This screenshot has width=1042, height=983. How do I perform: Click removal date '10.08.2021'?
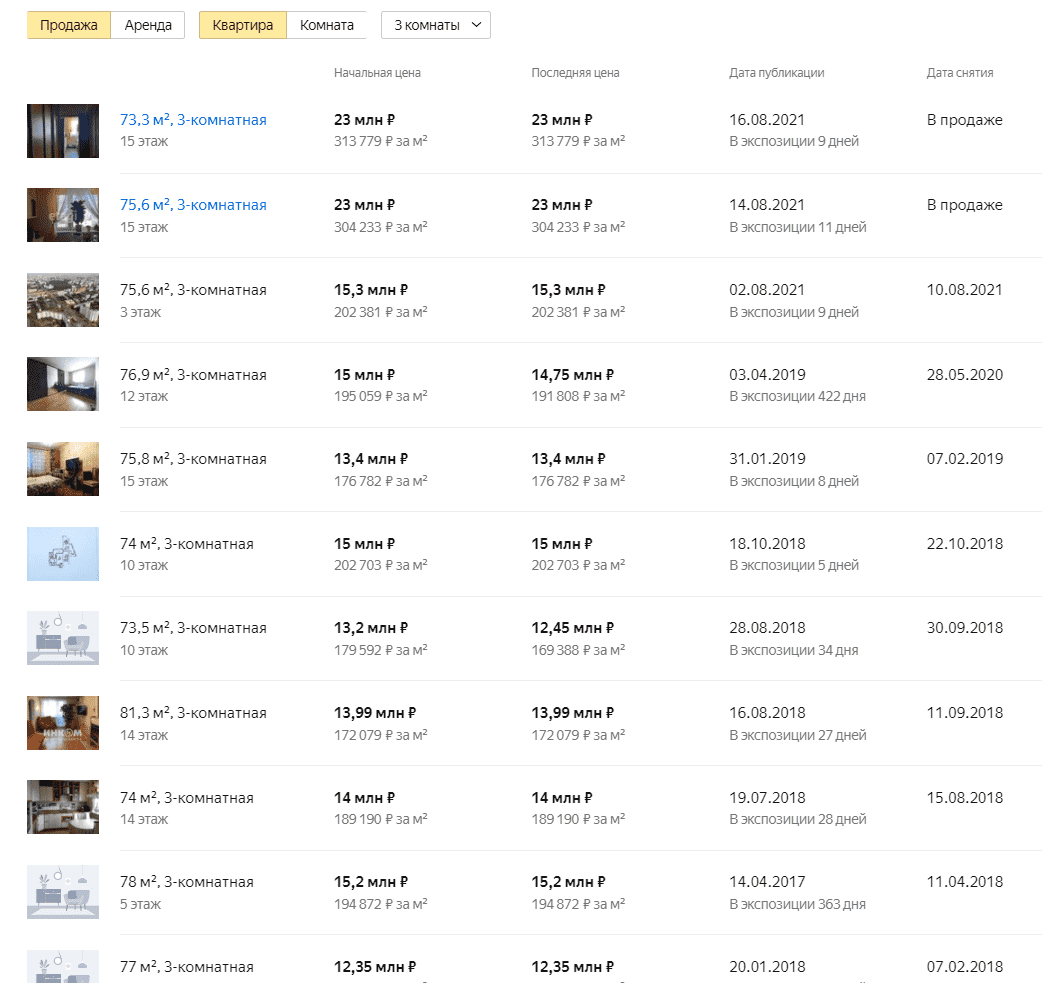coord(965,290)
